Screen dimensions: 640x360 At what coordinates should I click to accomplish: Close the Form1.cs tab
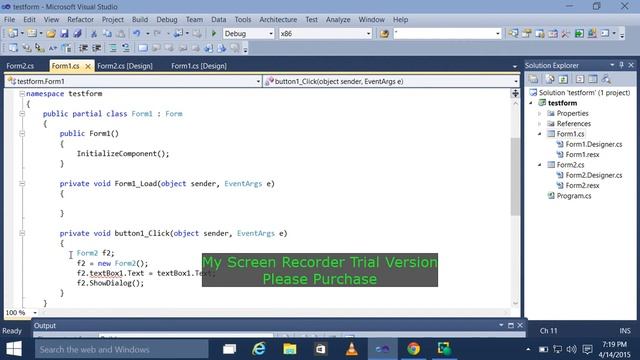87,66
